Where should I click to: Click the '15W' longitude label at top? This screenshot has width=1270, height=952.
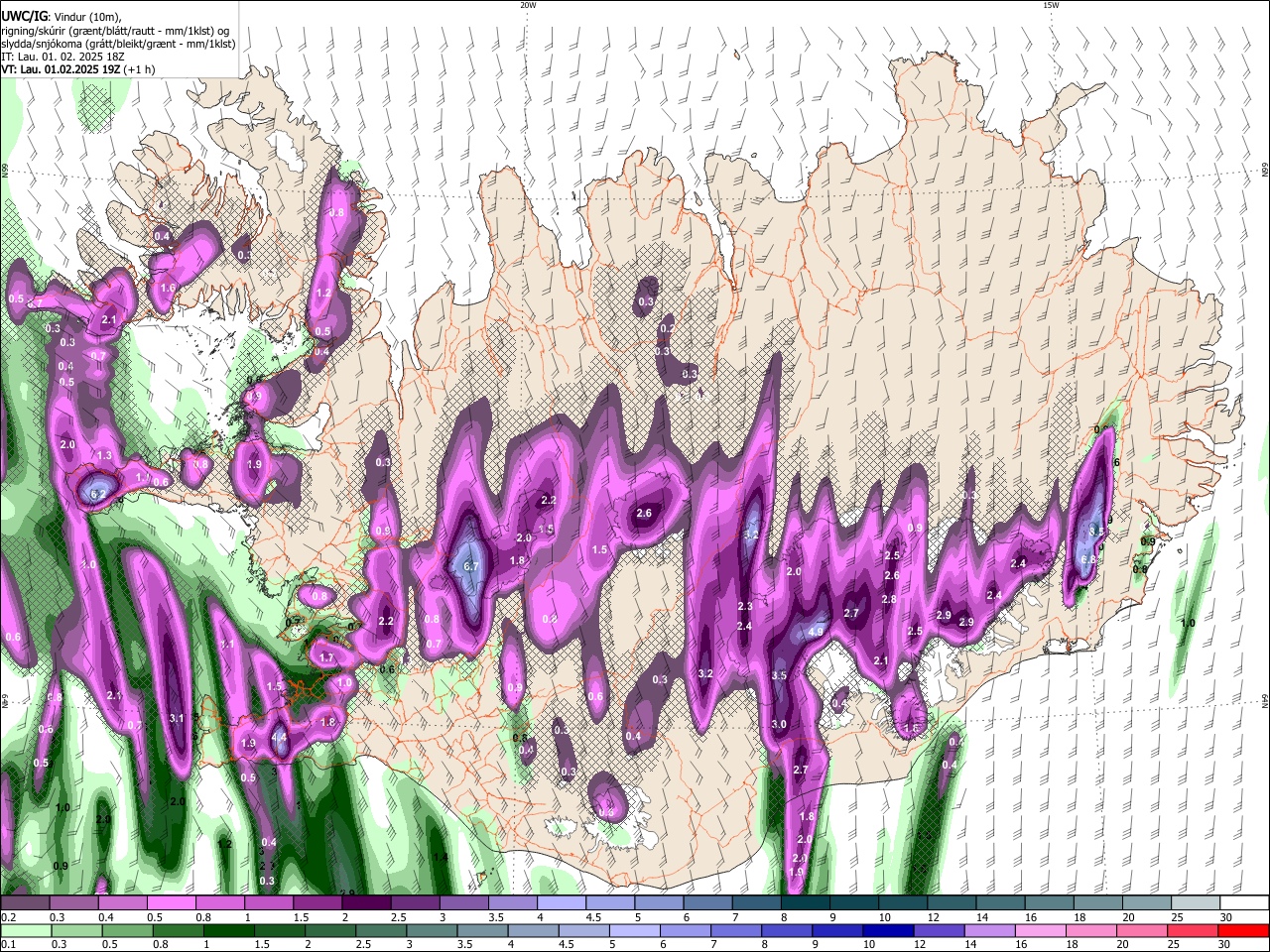(x=1051, y=5)
